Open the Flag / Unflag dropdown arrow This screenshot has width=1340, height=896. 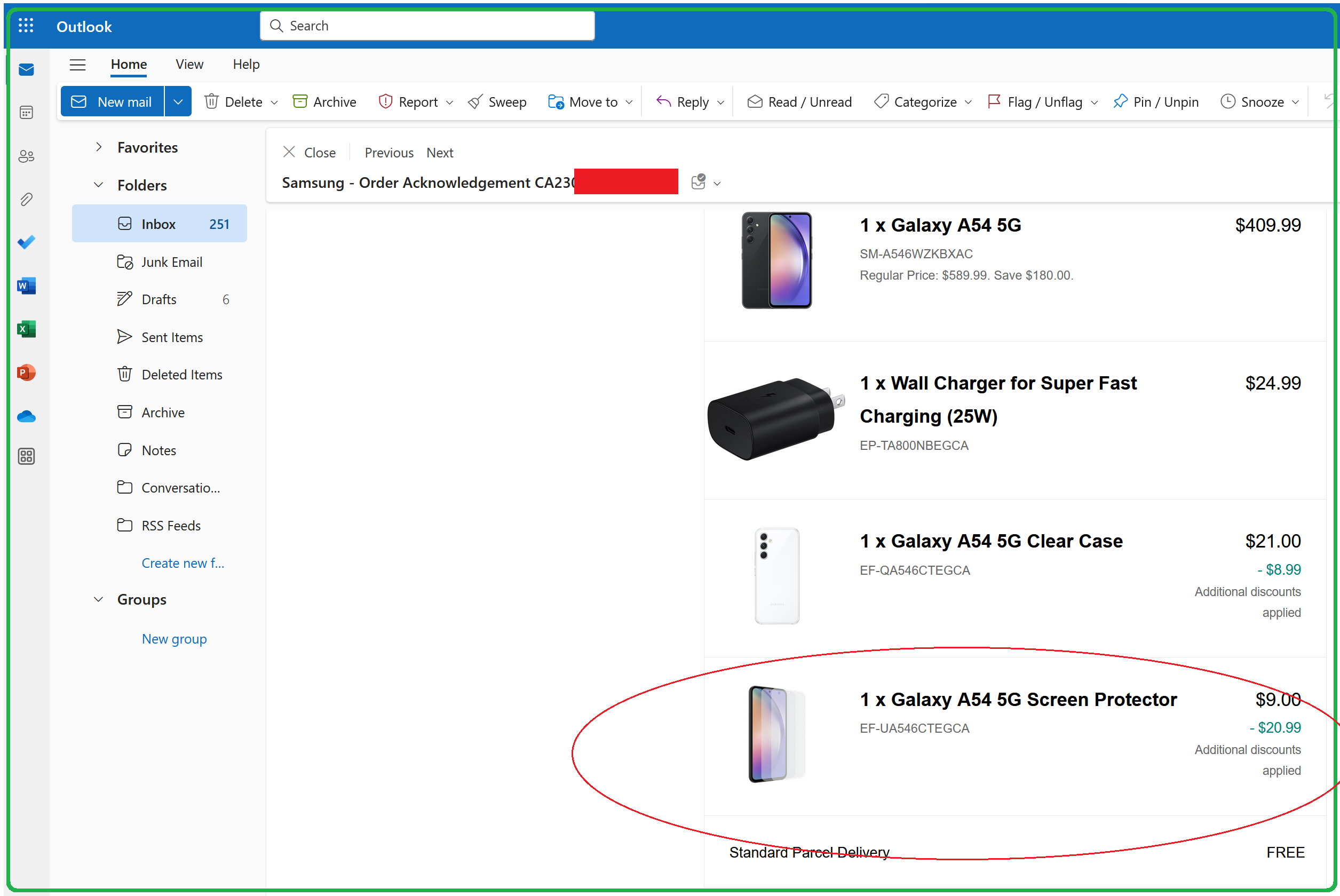click(1095, 102)
